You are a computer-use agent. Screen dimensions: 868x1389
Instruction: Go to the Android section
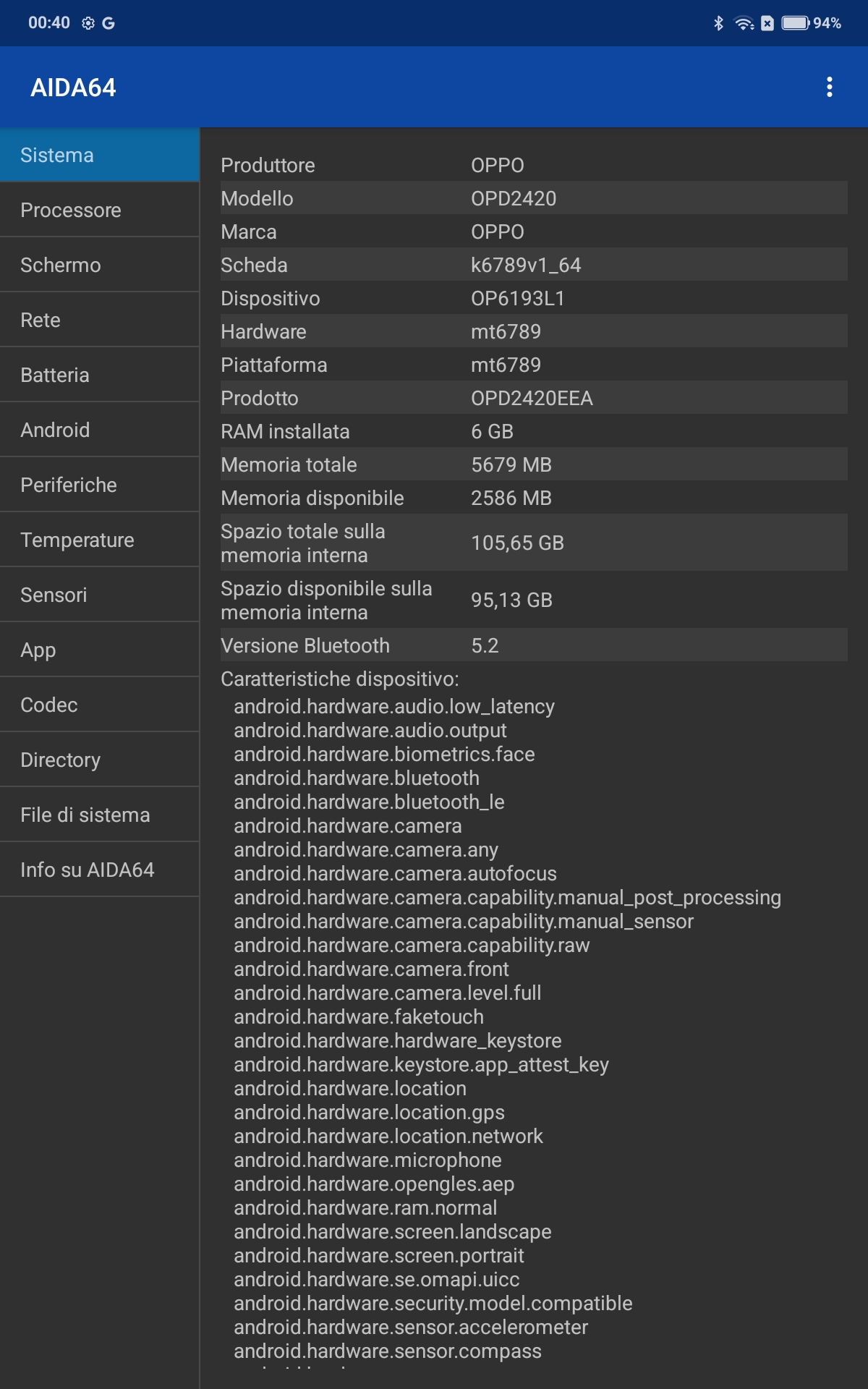click(x=100, y=430)
